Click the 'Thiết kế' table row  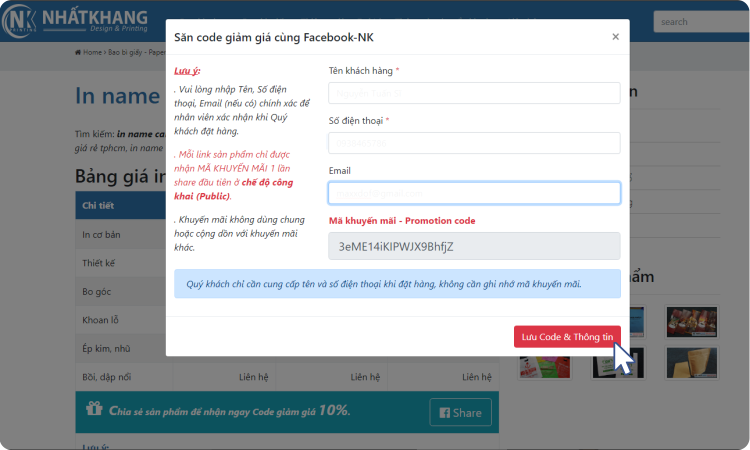121,263
